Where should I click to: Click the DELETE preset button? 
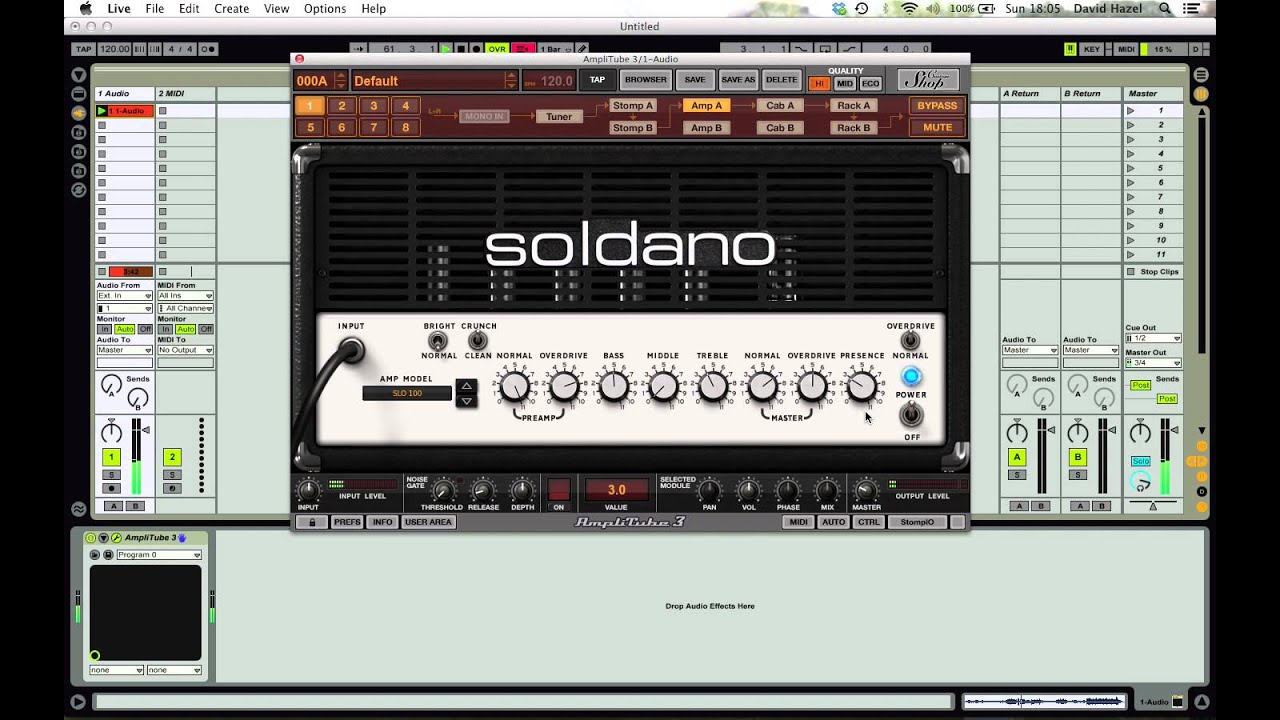781,80
